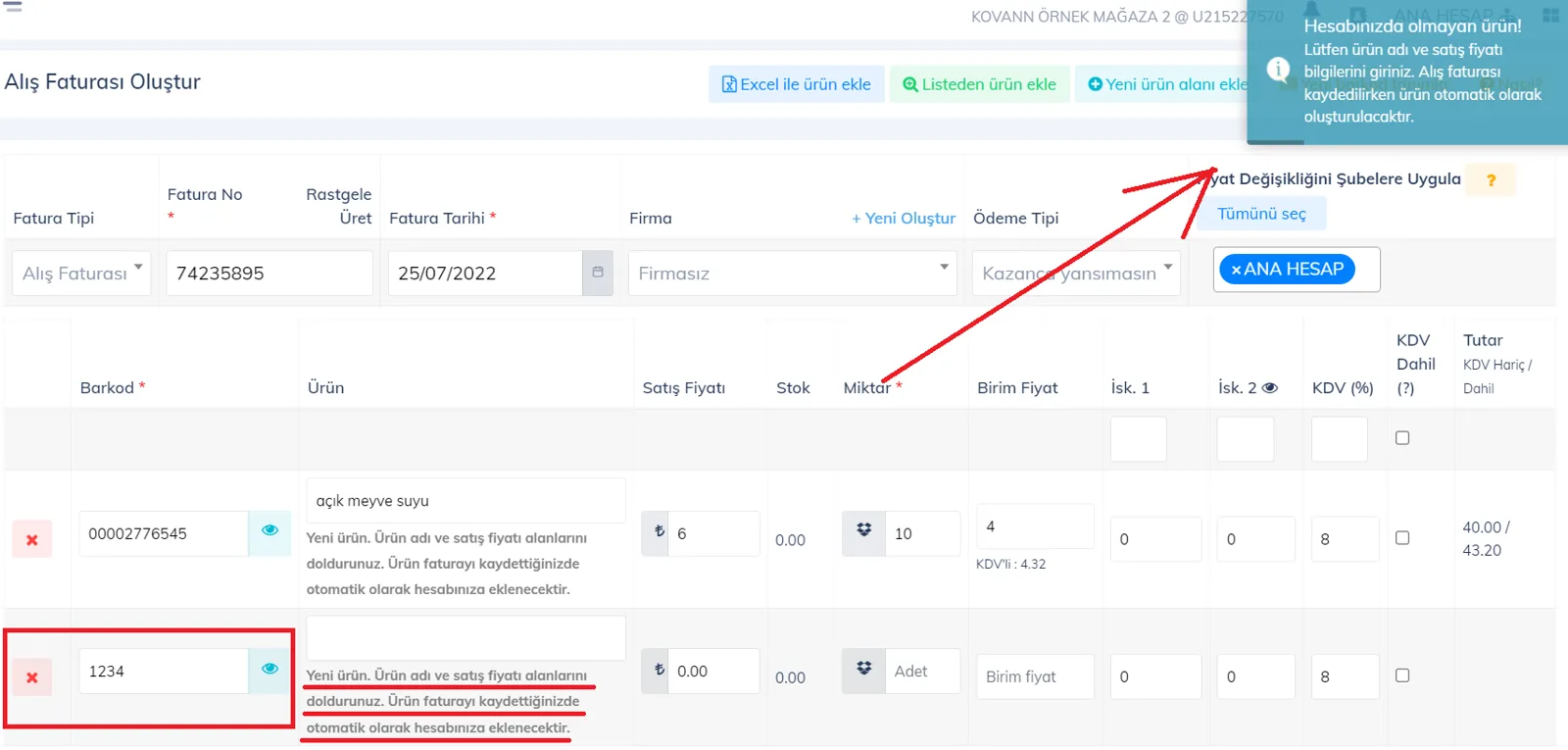Open the hamburger menu icon

click(13, 5)
